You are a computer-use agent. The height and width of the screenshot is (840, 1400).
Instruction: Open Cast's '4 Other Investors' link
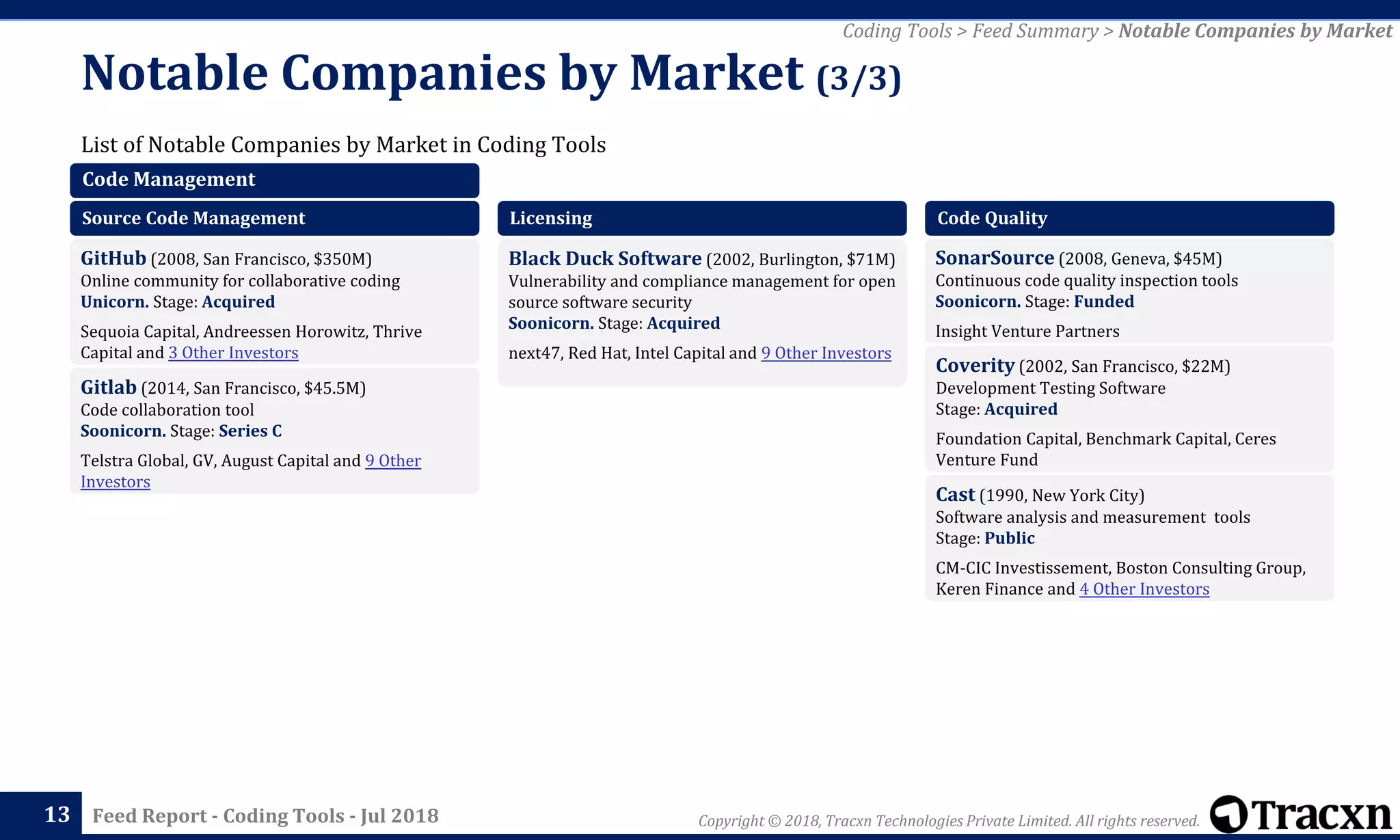tap(1144, 589)
